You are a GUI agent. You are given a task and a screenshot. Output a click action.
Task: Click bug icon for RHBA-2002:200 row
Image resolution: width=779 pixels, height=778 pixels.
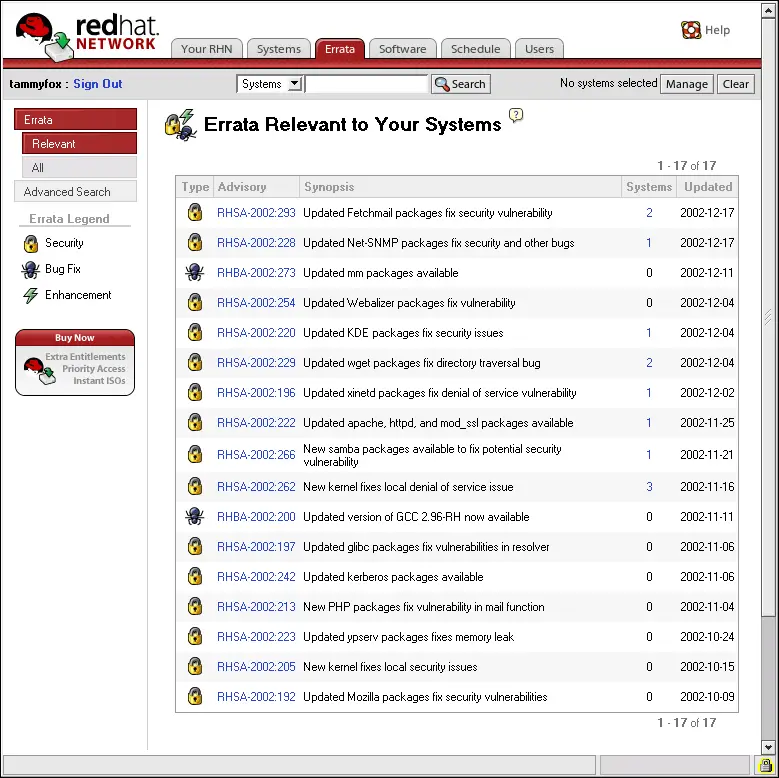(x=195, y=517)
